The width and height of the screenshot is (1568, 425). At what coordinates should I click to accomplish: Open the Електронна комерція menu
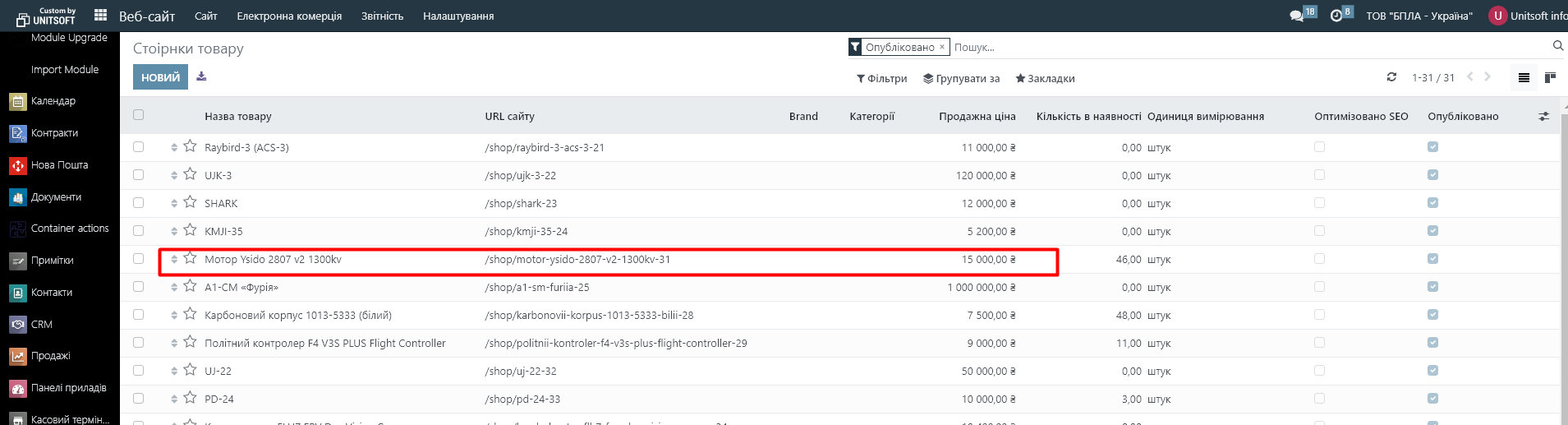click(289, 16)
